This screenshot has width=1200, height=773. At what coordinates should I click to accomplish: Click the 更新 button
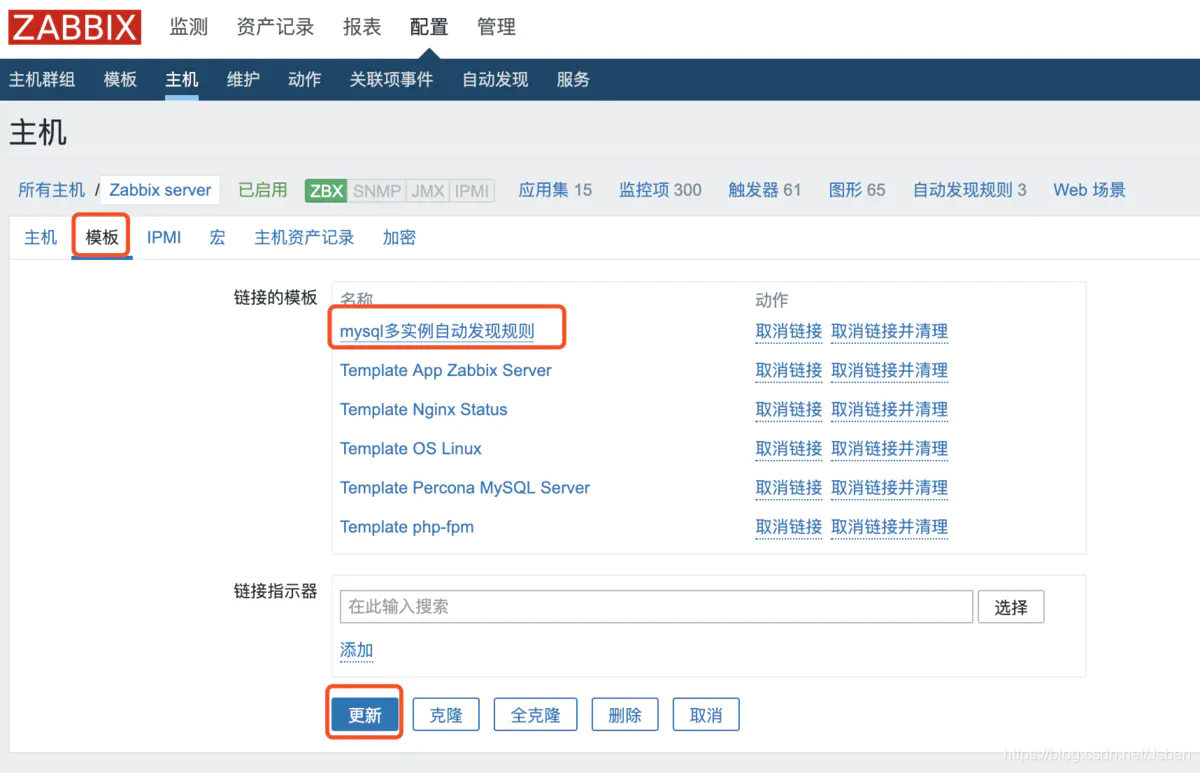click(x=365, y=715)
